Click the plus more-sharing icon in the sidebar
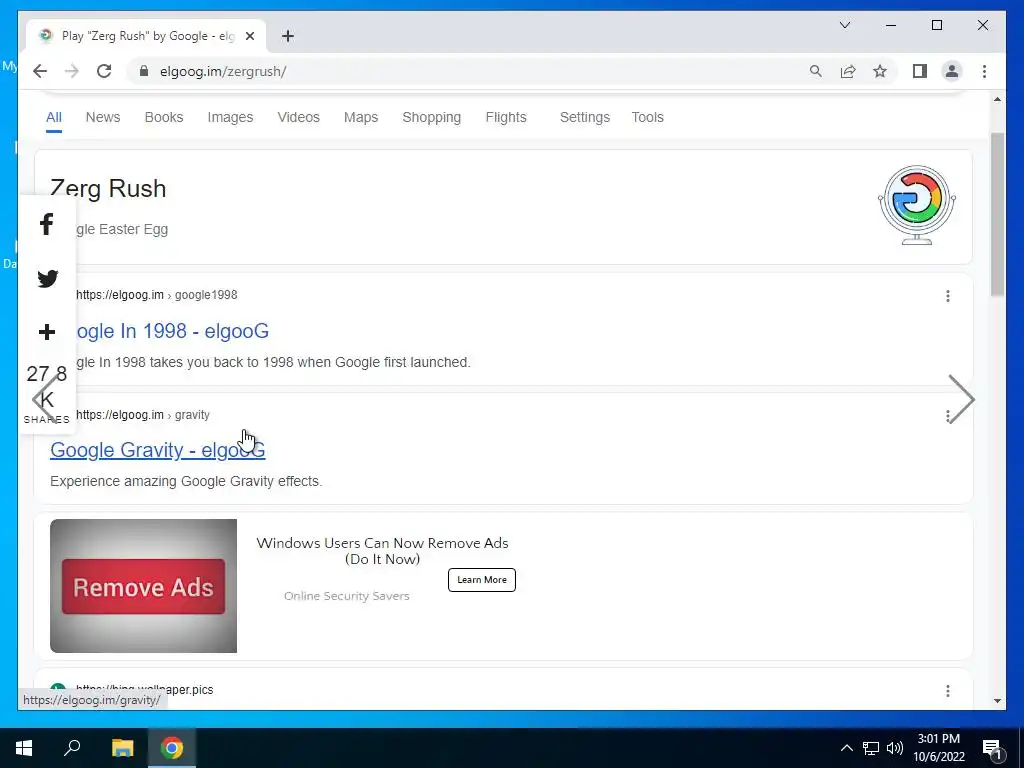 (47, 332)
